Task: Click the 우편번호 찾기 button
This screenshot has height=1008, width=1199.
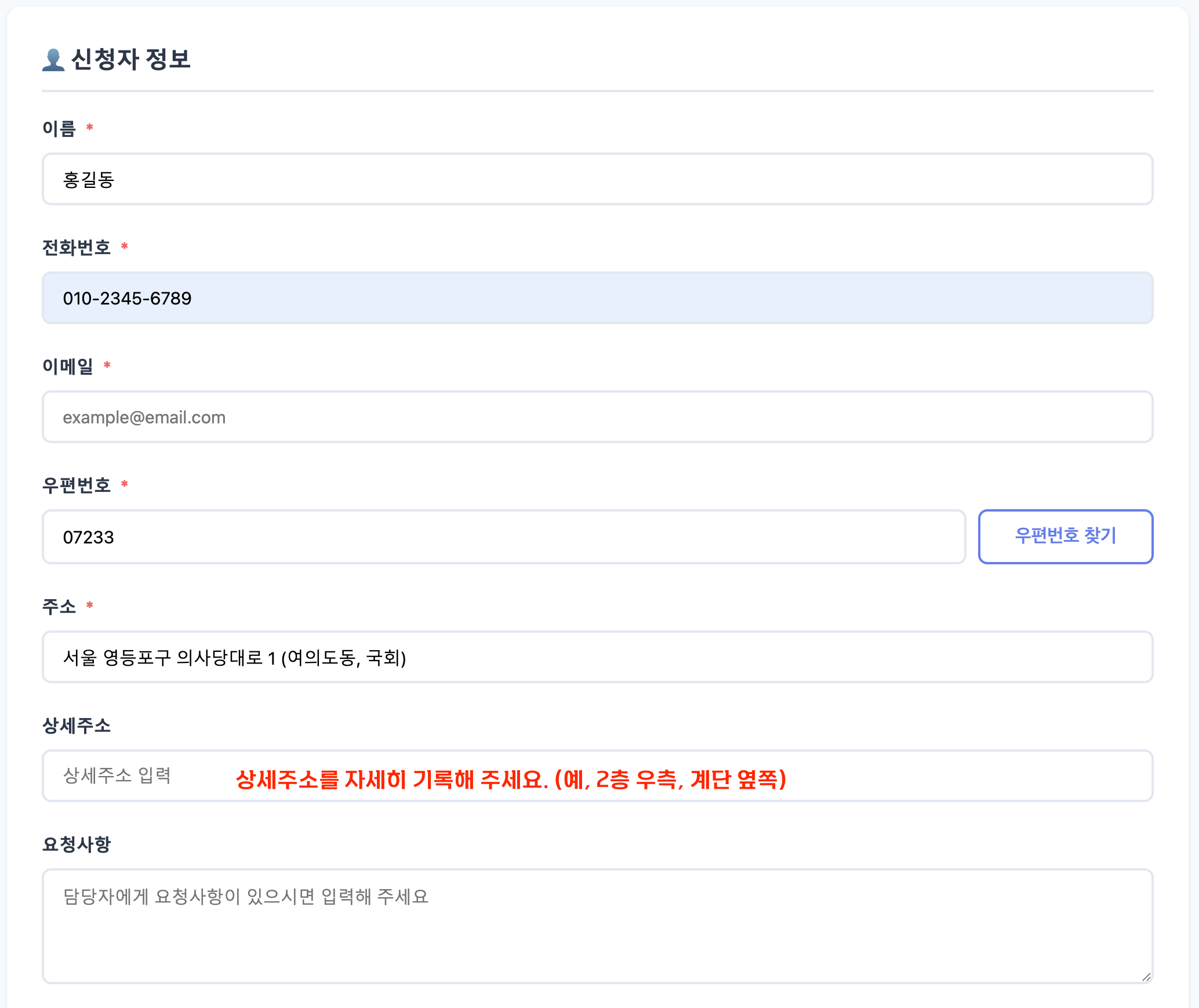Action: pos(1064,536)
